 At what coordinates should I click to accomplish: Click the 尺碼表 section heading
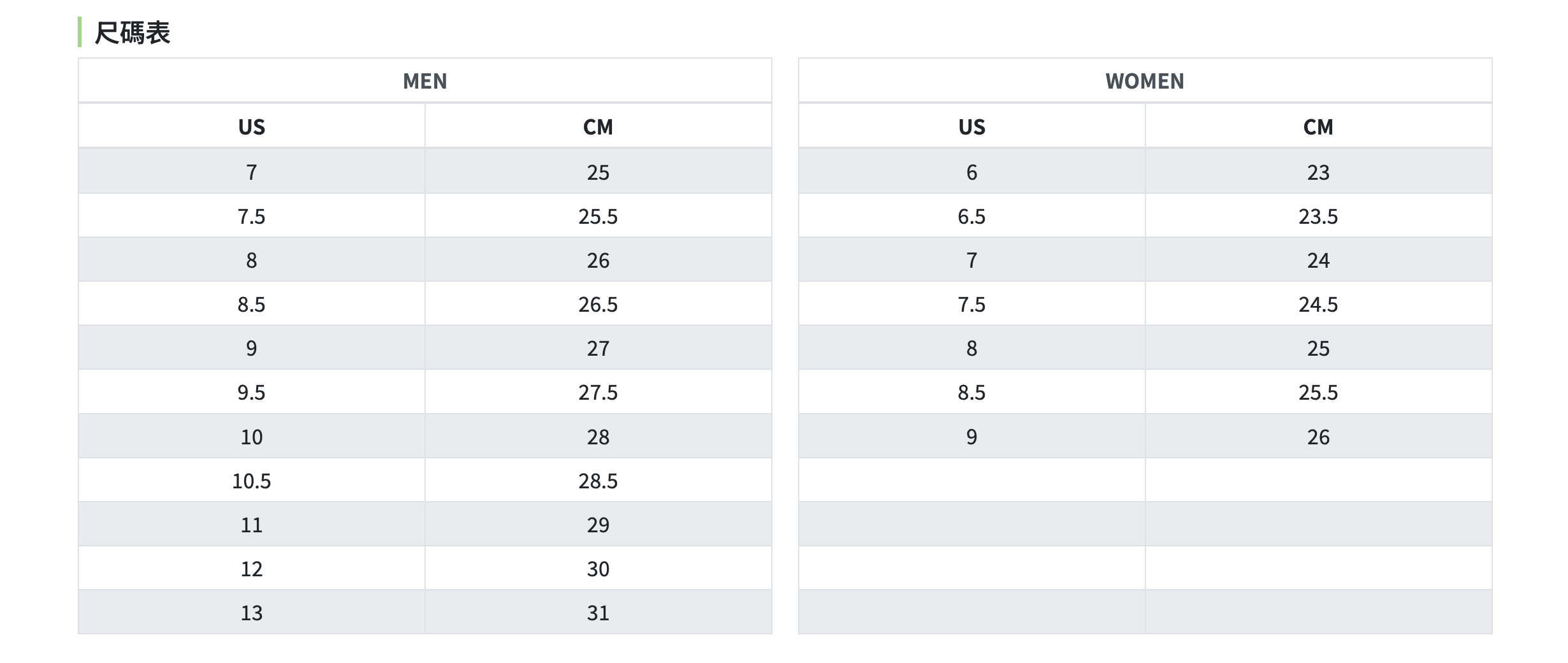point(132,33)
